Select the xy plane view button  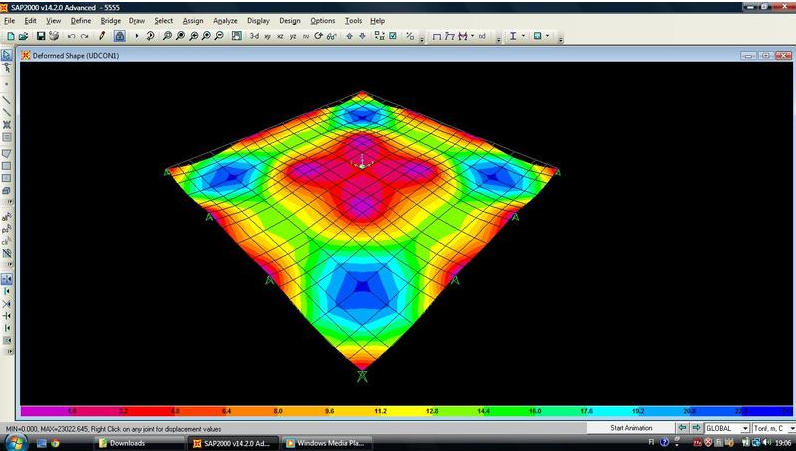coord(267,36)
